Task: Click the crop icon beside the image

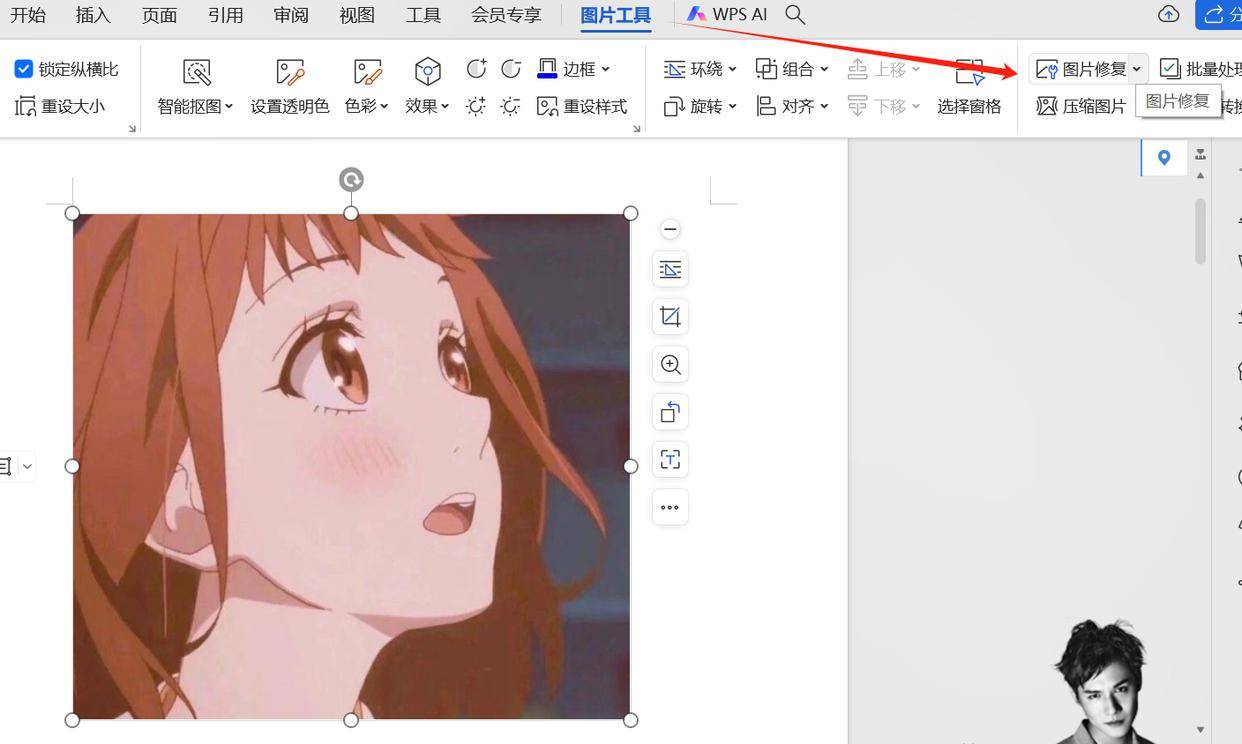Action: coord(670,317)
